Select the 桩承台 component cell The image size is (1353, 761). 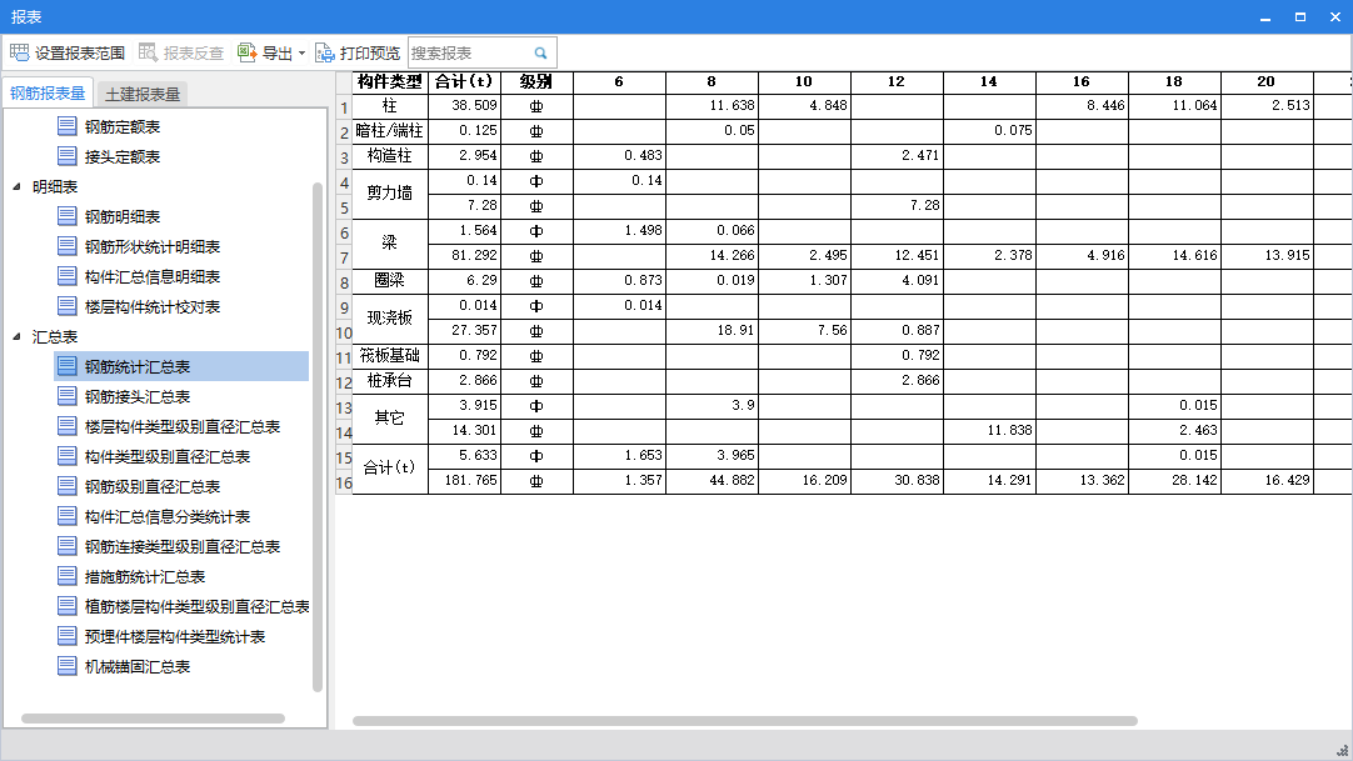click(390, 381)
